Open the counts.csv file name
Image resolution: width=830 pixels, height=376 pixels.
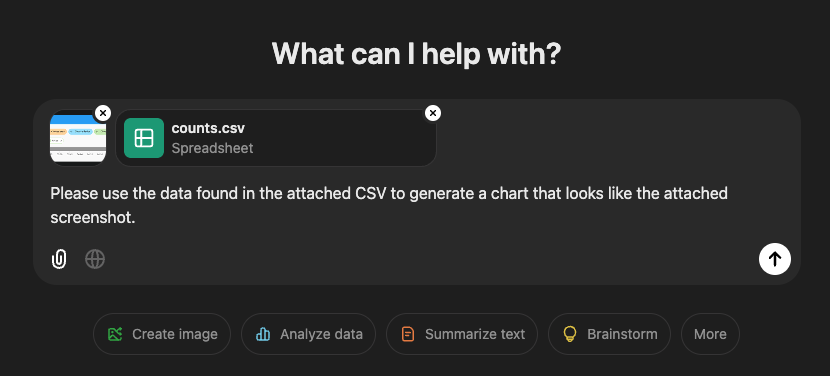(x=208, y=128)
